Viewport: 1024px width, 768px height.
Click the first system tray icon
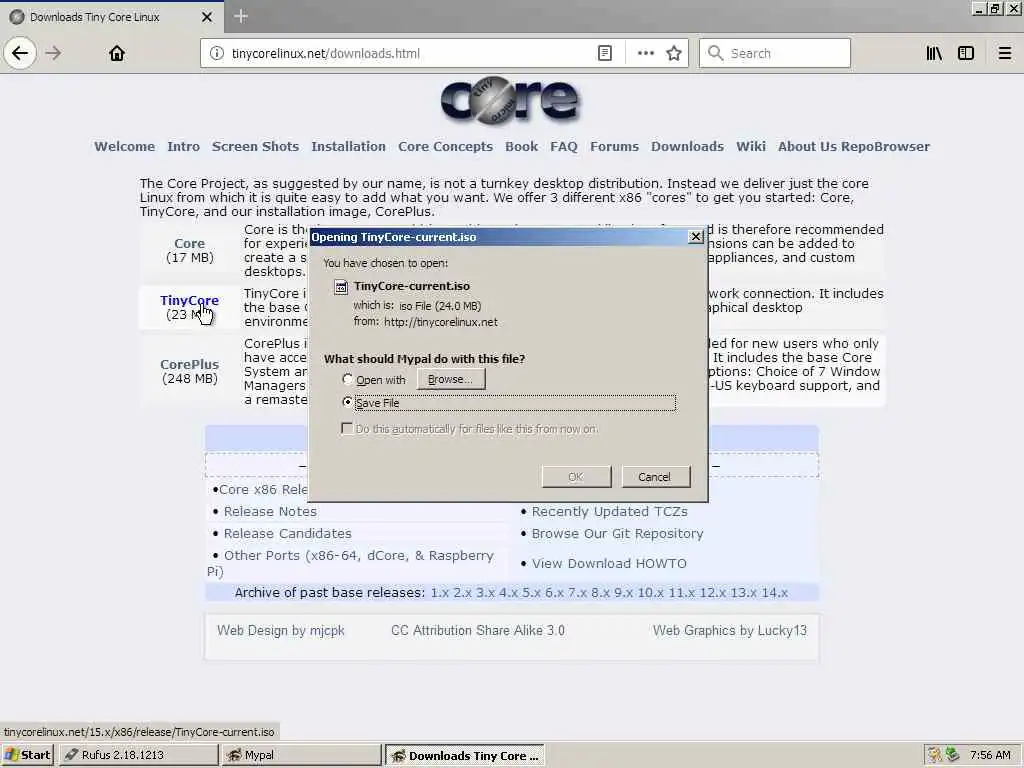click(x=935, y=755)
